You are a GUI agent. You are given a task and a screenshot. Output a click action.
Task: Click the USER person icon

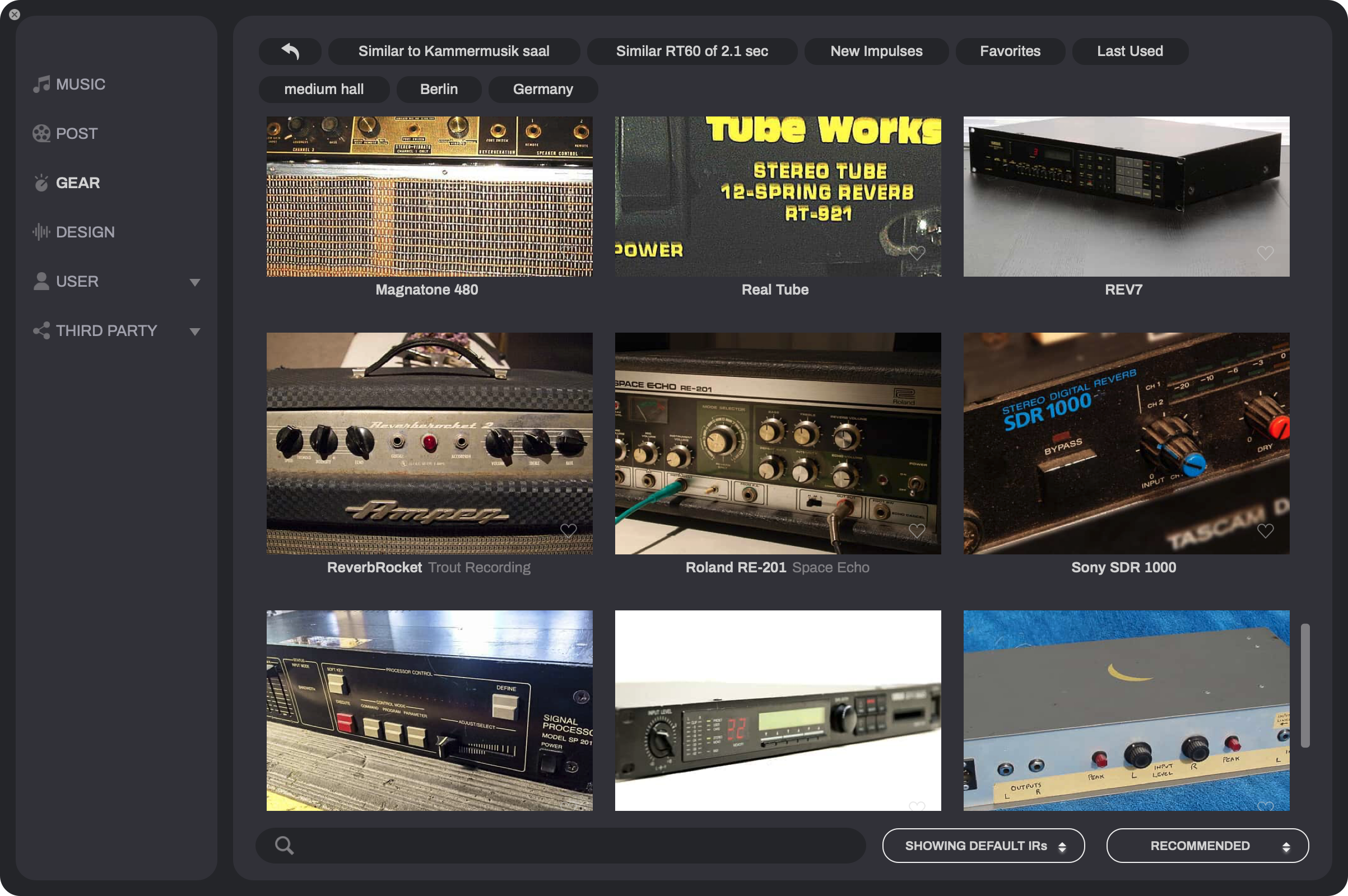pos(41,281)
